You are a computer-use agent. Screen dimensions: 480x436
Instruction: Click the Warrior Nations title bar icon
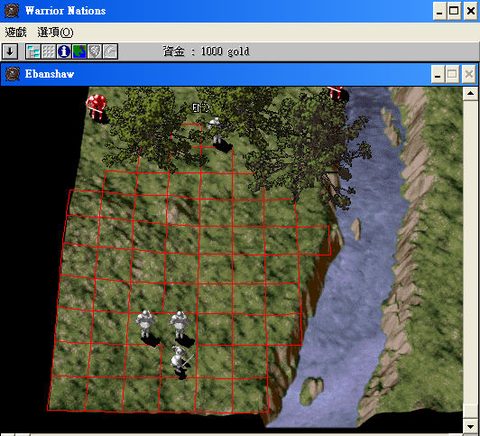click(x=12, y=11)
